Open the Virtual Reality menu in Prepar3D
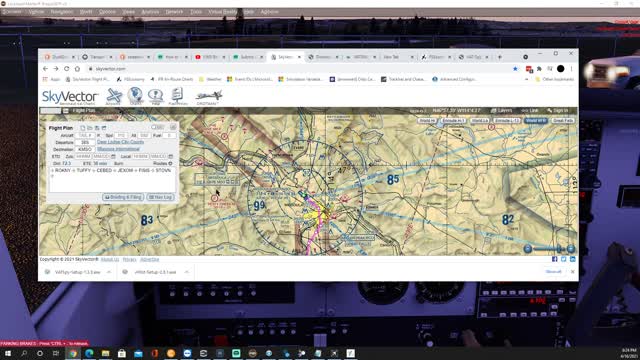Image resolution: width=640 pixels, height=360 pixels. pos(222,12)
